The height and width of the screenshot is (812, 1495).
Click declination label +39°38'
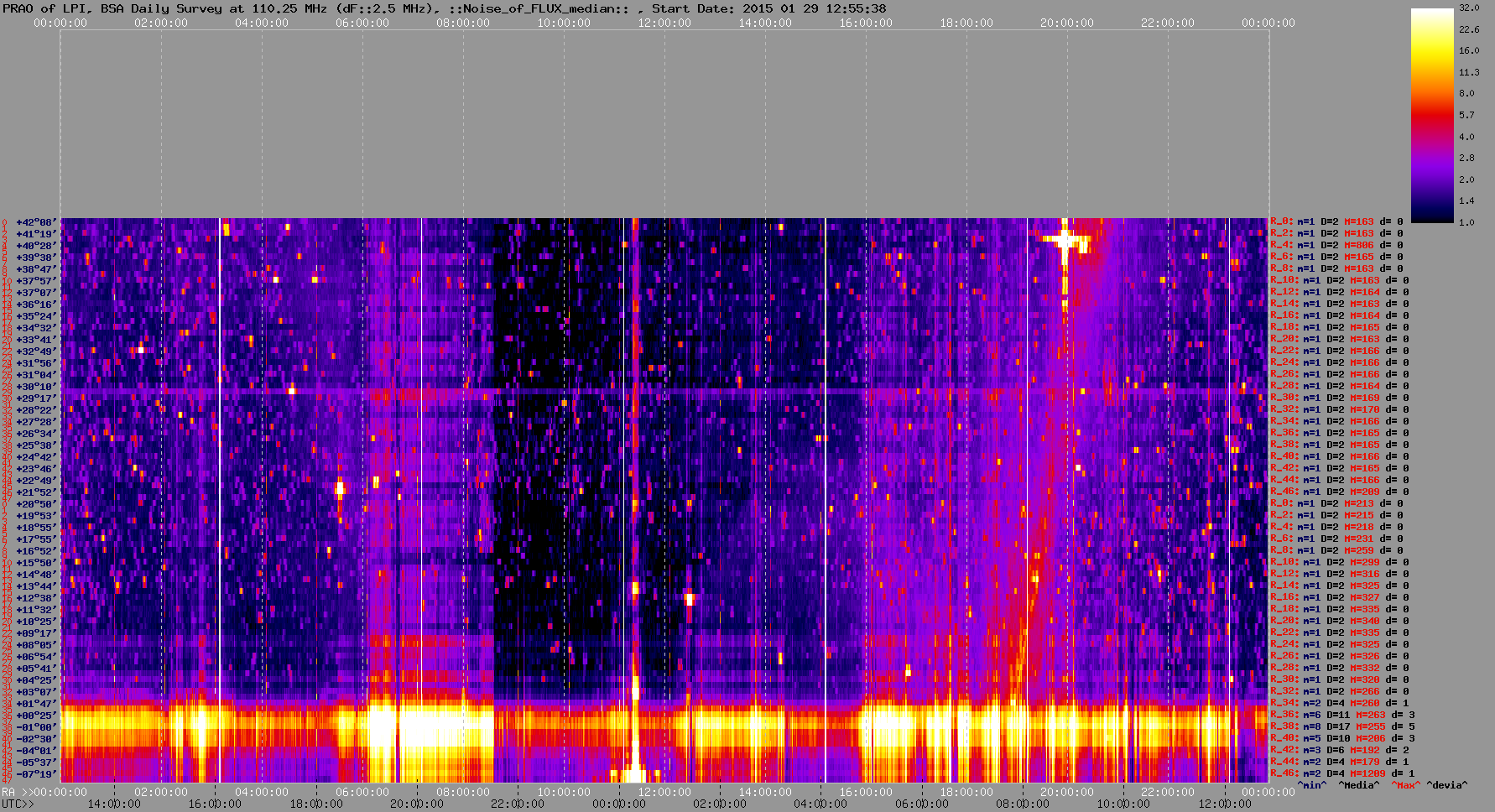point(35,258)
